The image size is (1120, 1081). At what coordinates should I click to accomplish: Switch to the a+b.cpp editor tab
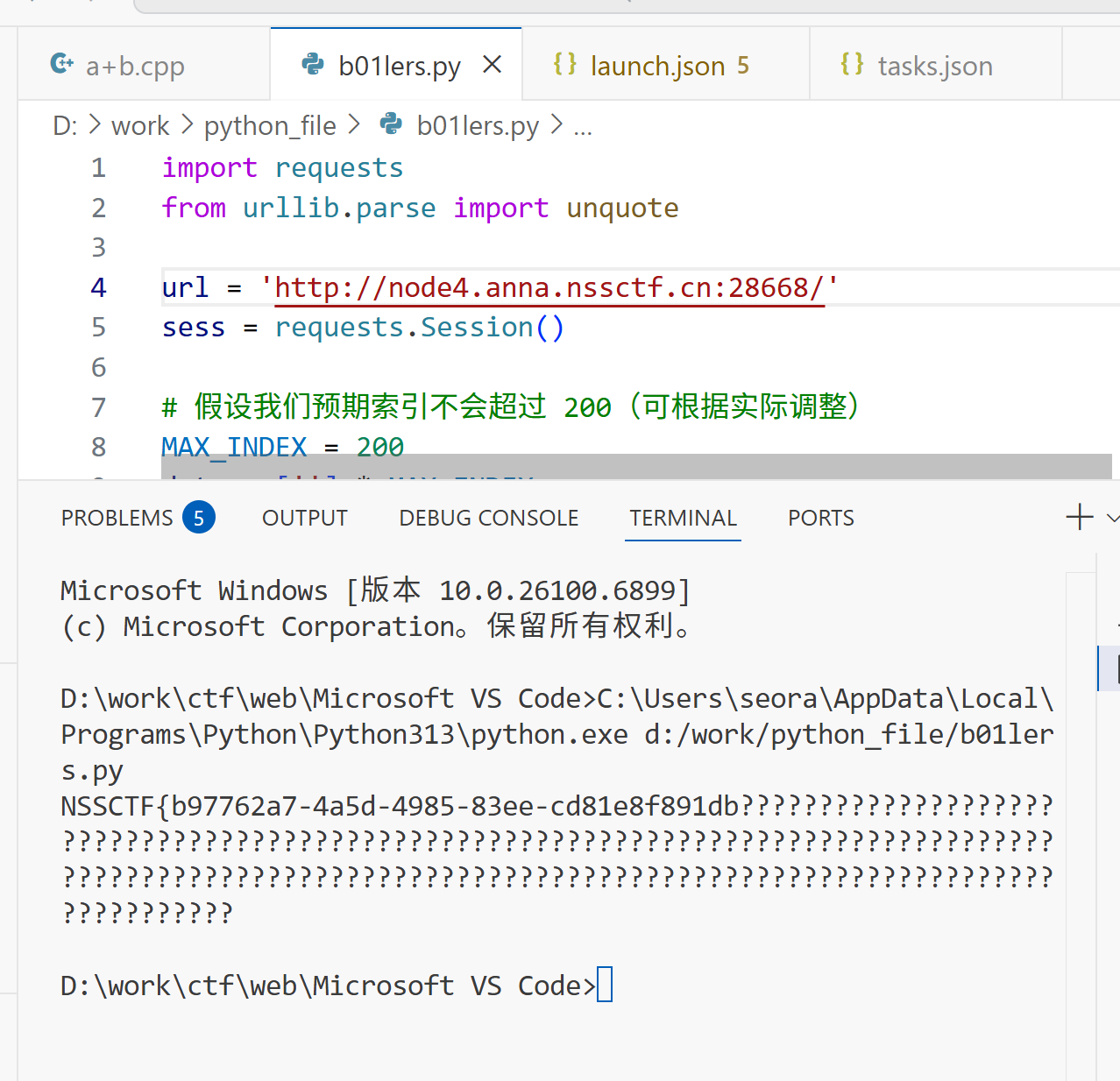(144, 65)
